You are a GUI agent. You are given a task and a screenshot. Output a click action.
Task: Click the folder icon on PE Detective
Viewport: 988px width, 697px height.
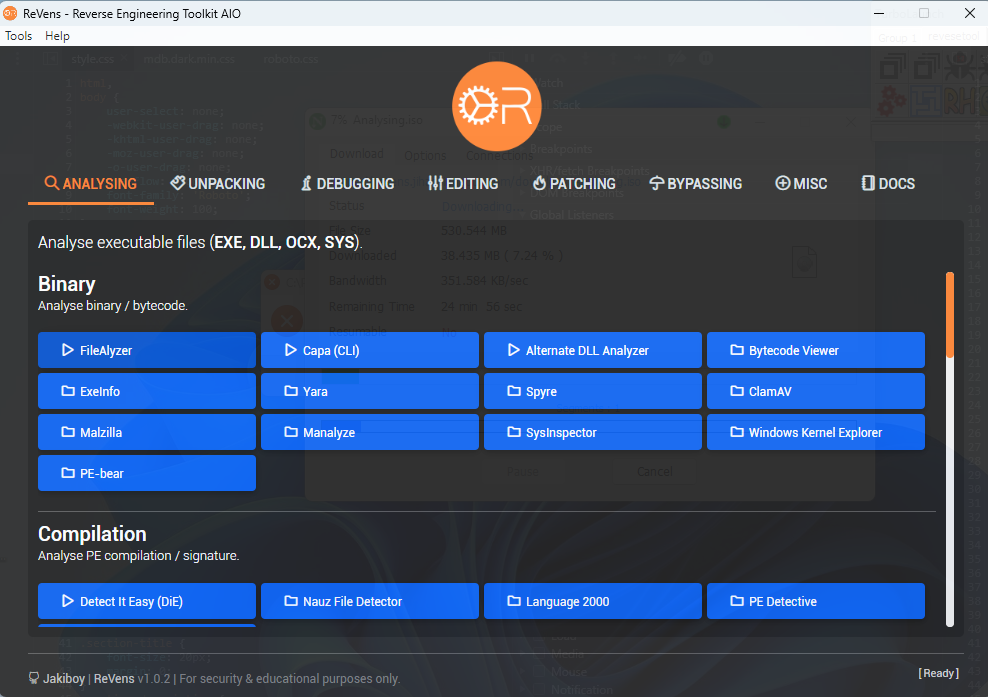click(x=737, y=601)
